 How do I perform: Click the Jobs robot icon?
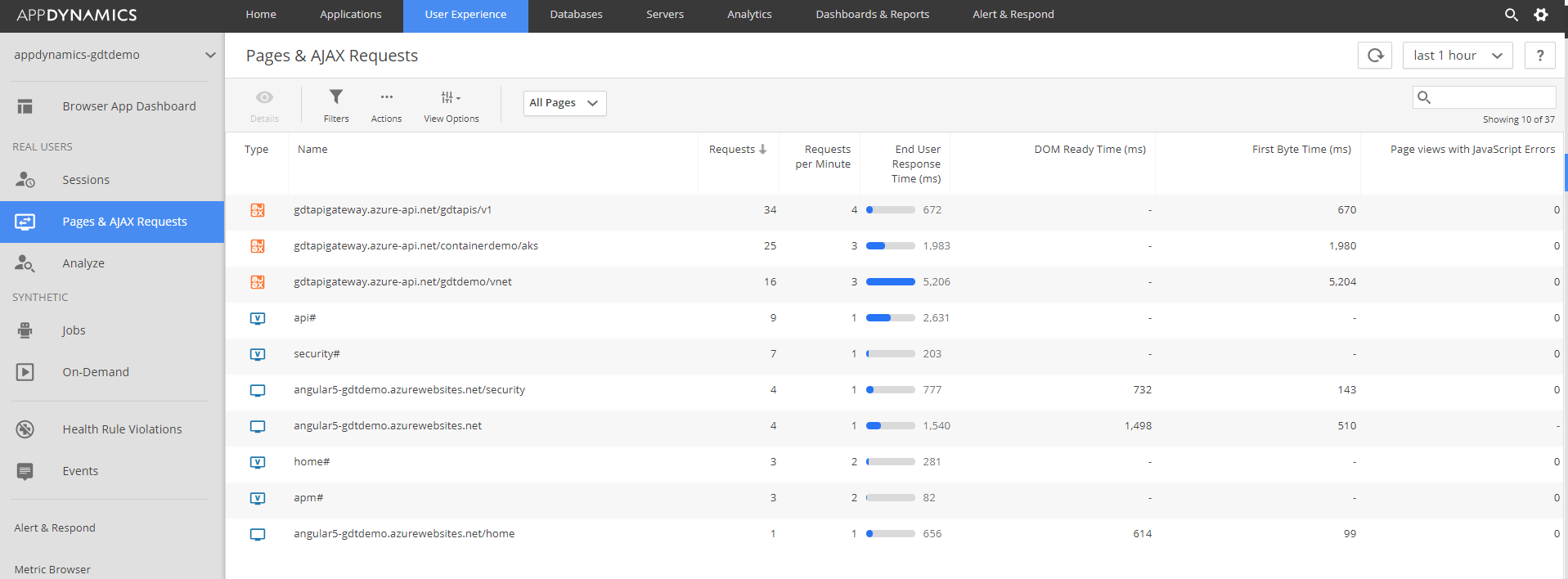click(x=25, y=330)
